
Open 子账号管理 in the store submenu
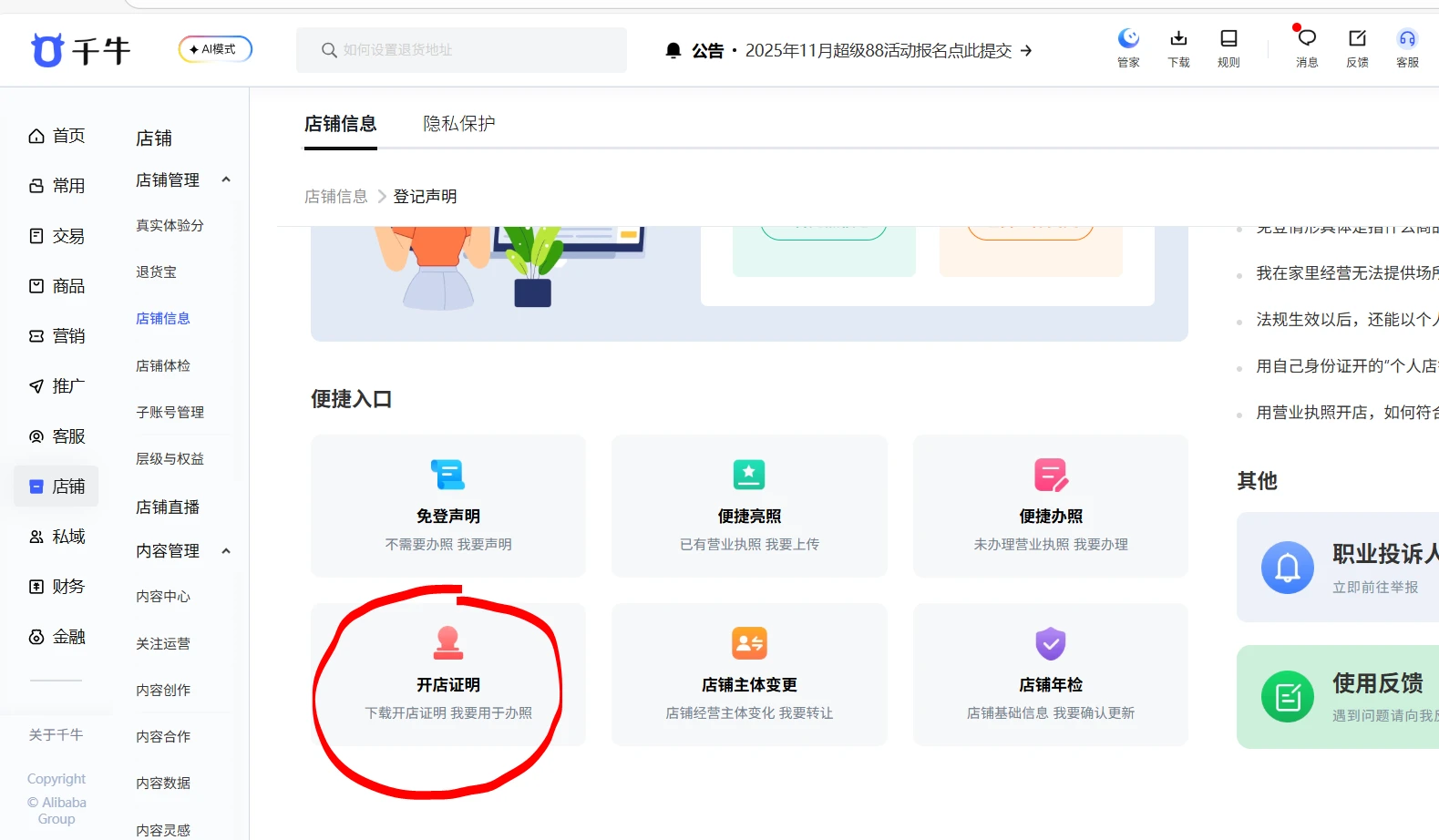[170, 412]
